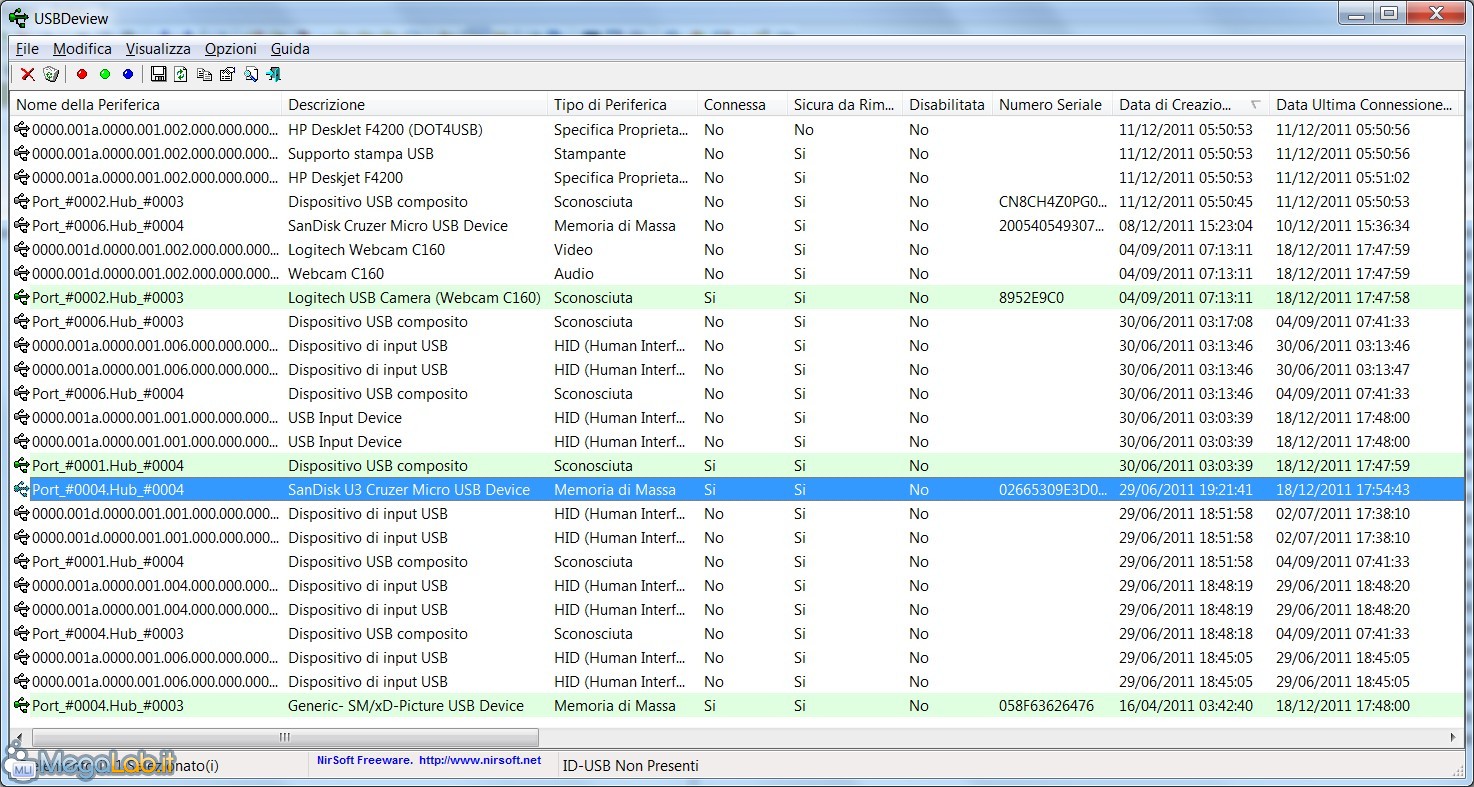Image resolution: width=1474 pixels, height=787 pixels.
Task: Click the horizontal scrollbar thumb
Action: click(x=285, y=737)
